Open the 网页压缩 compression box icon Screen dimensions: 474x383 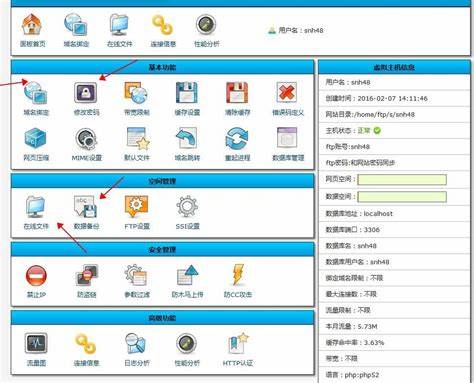coord(36,138)
